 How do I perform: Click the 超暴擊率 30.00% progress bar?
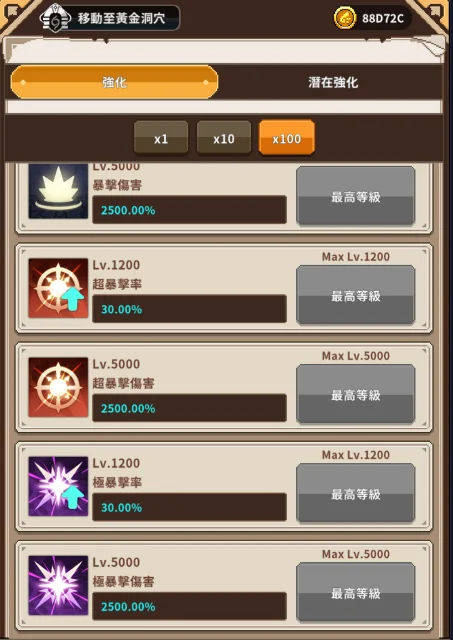click(189, 309)
